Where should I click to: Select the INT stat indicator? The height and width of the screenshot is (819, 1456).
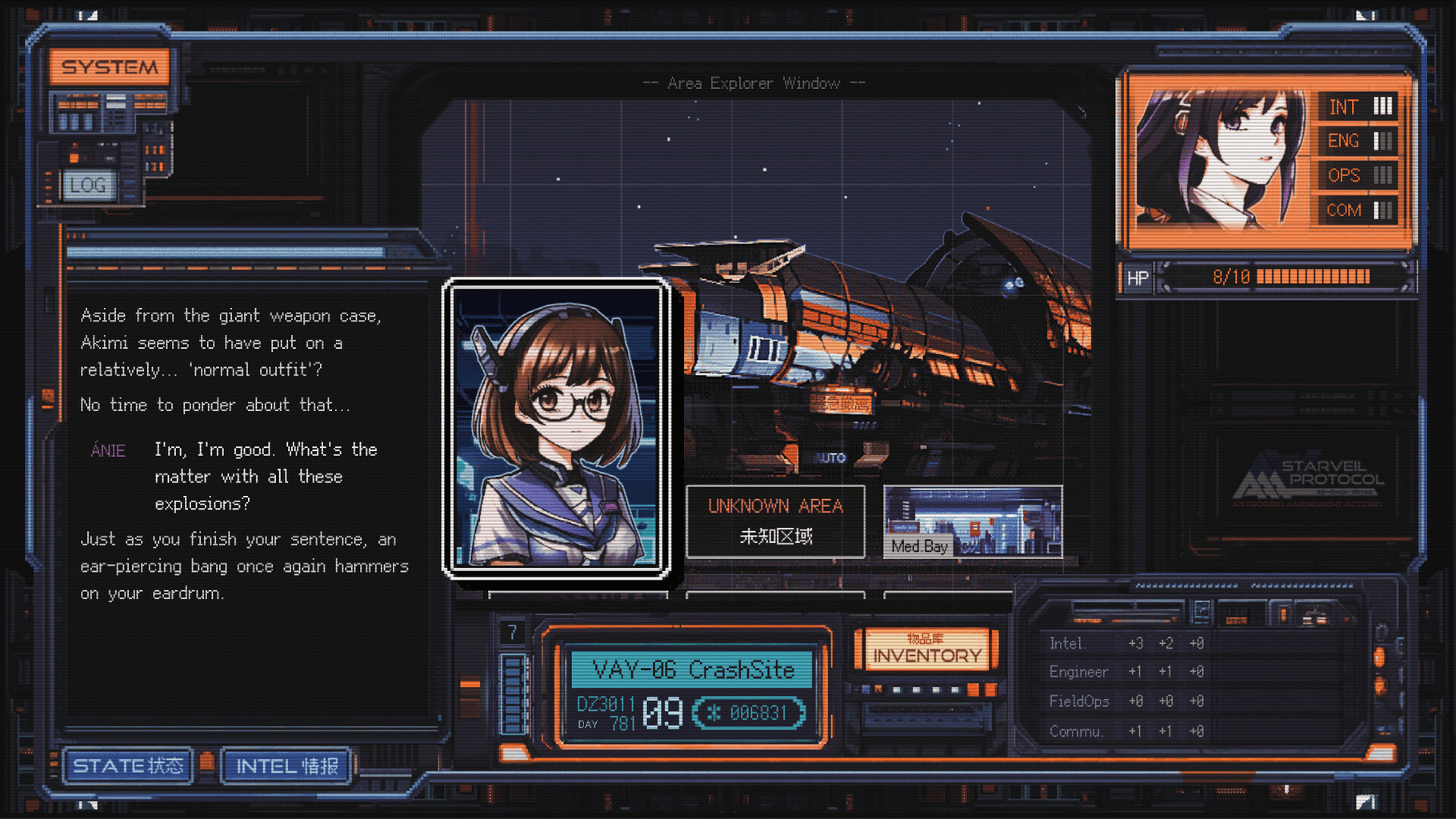point(1358,106)
